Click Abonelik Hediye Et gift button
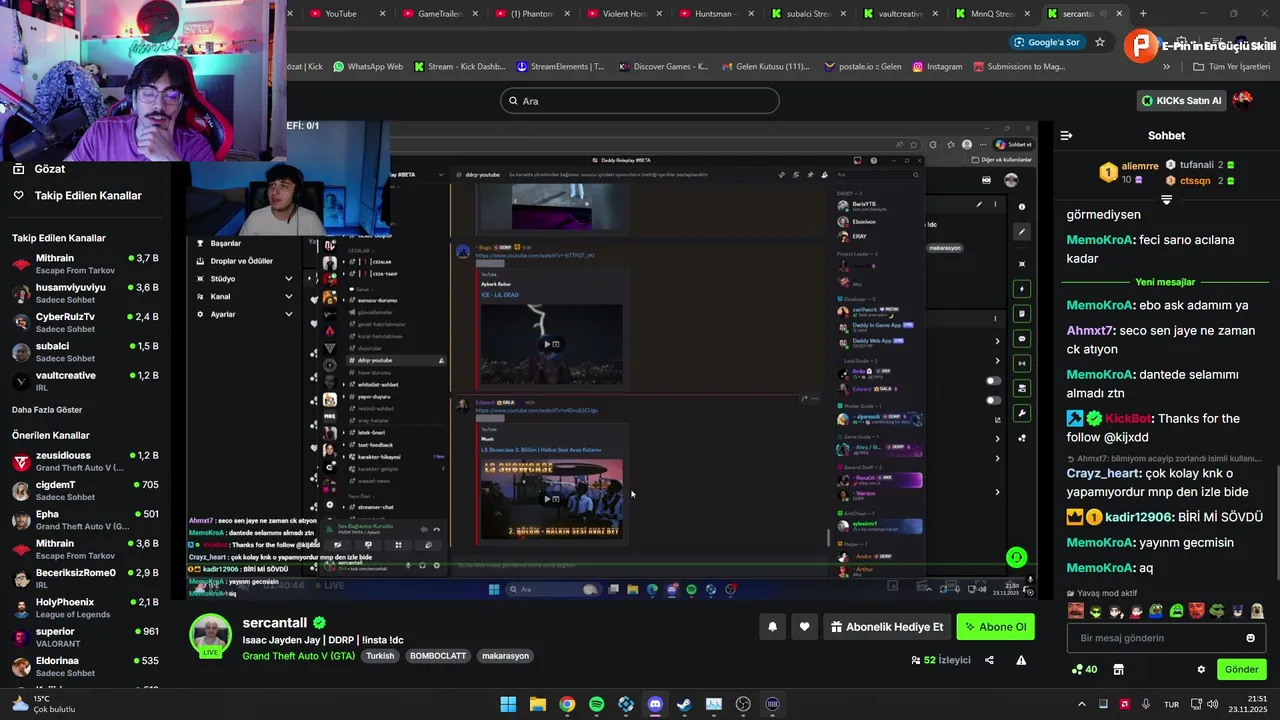Viewport: 1280px width, 720px height. tap(886, 627)
